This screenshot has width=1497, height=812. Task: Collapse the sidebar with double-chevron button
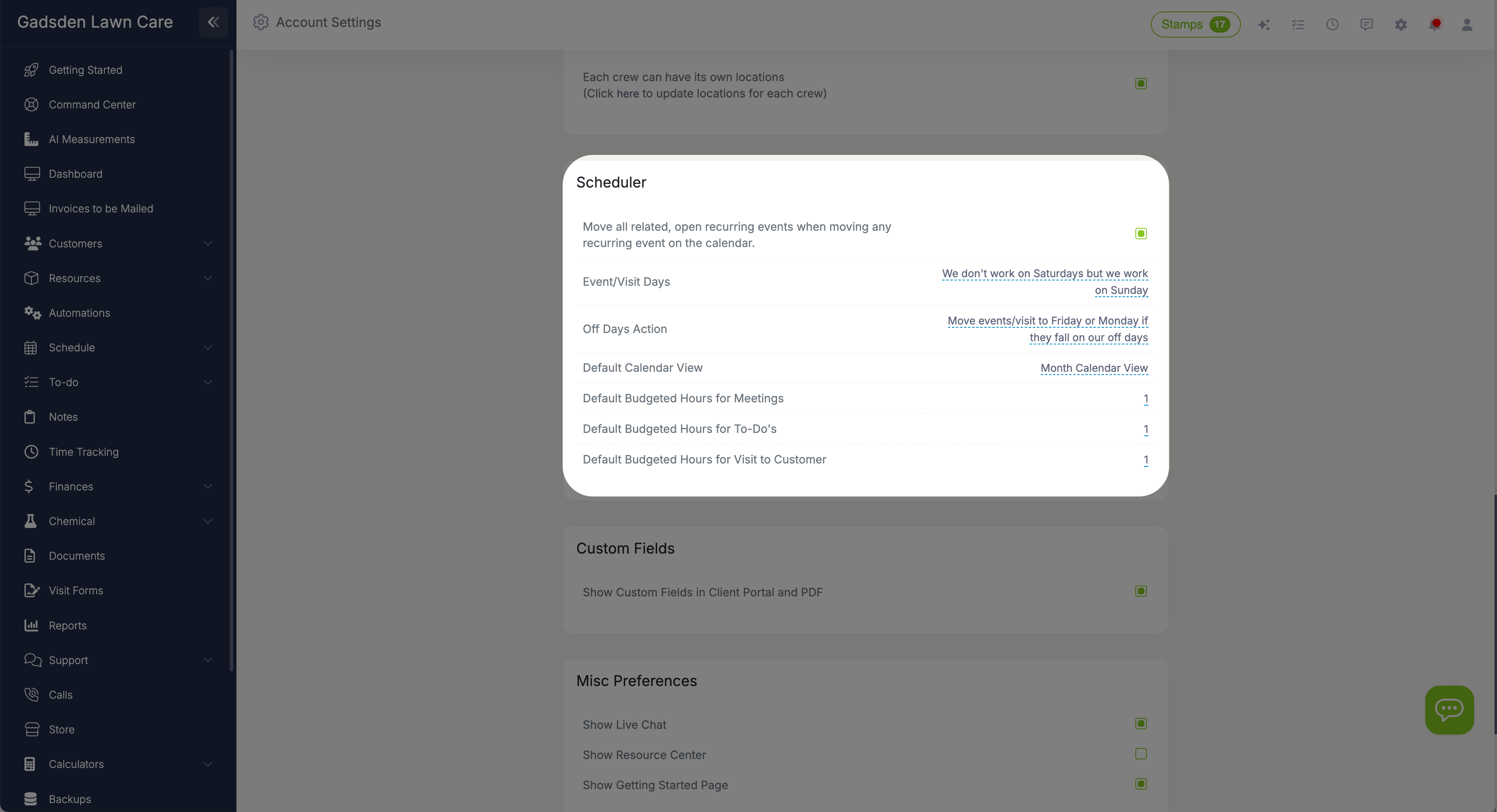tap(213, 22)
